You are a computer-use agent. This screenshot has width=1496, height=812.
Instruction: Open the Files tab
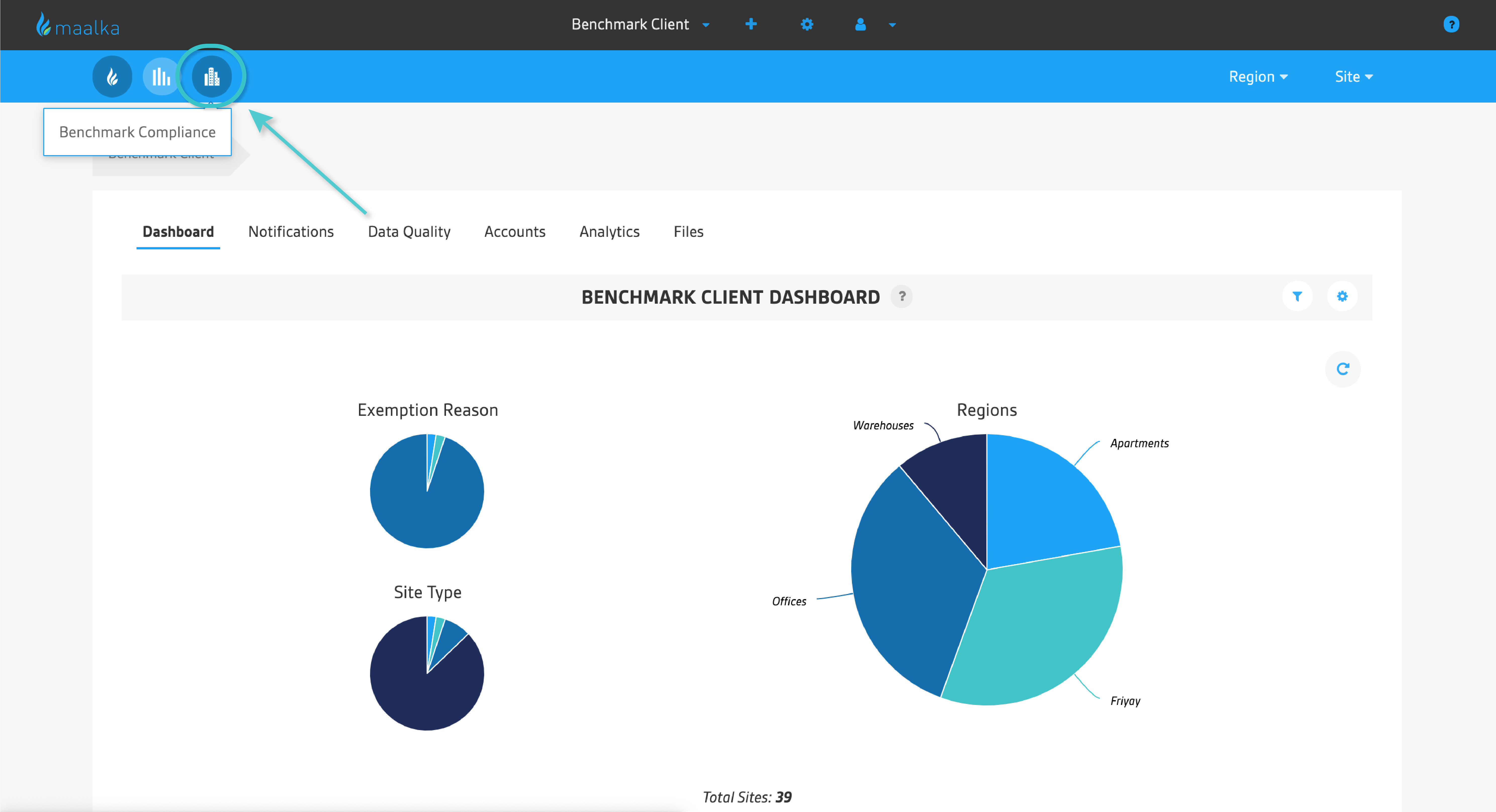688,232
